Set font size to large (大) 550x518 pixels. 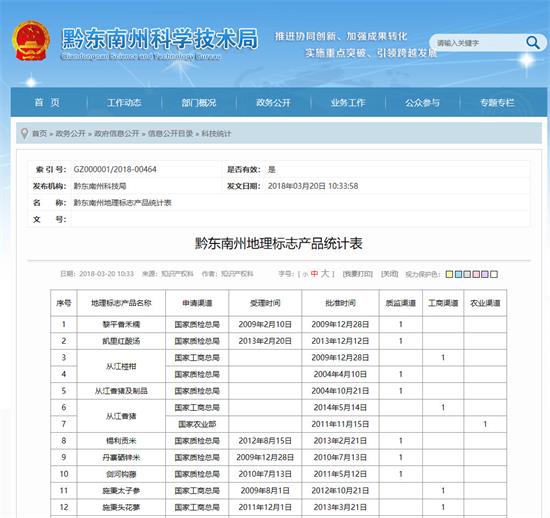[325, 273]
